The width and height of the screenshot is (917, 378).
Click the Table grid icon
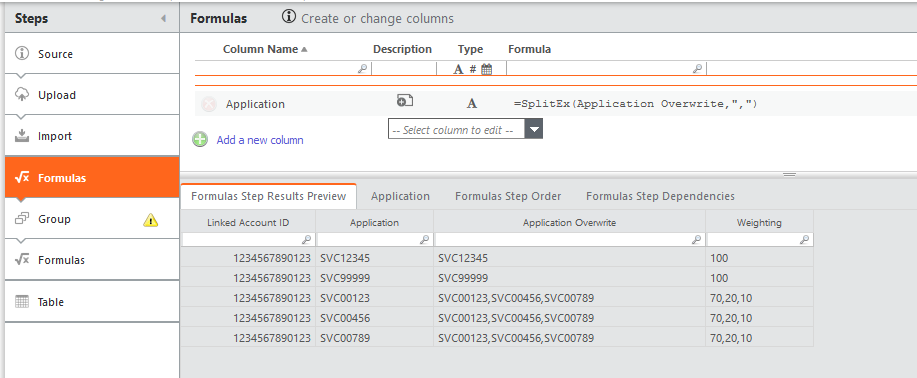coord(22,301)
